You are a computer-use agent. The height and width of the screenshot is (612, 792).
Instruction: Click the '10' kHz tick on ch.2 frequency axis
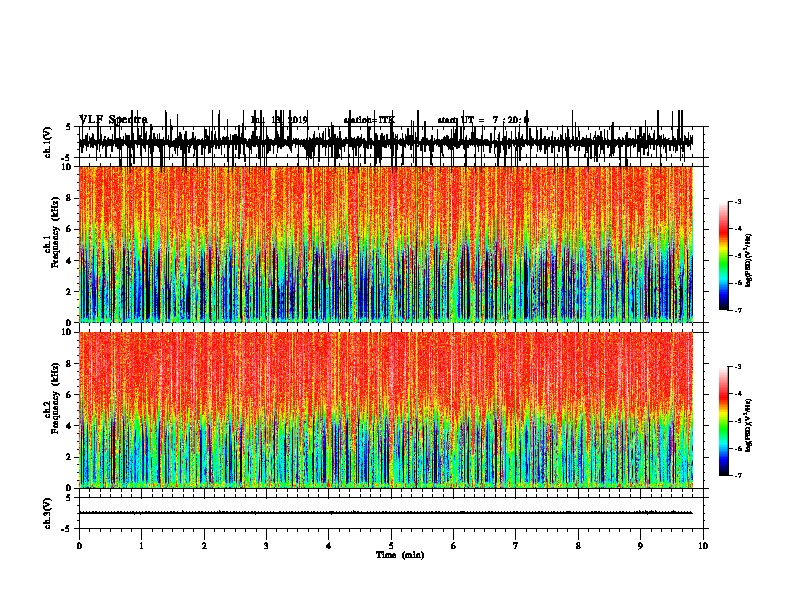pyautogui.click(x=68, y=332)
